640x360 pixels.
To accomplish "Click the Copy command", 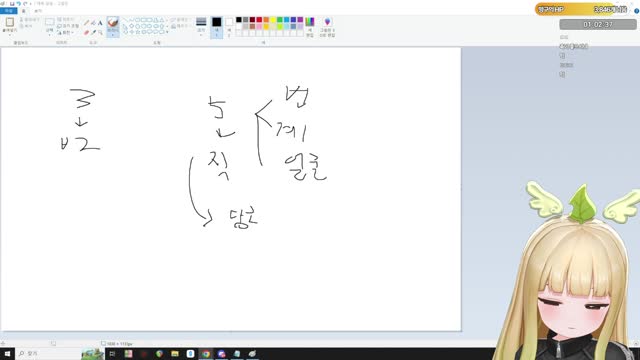I will [x=26, y=26].
